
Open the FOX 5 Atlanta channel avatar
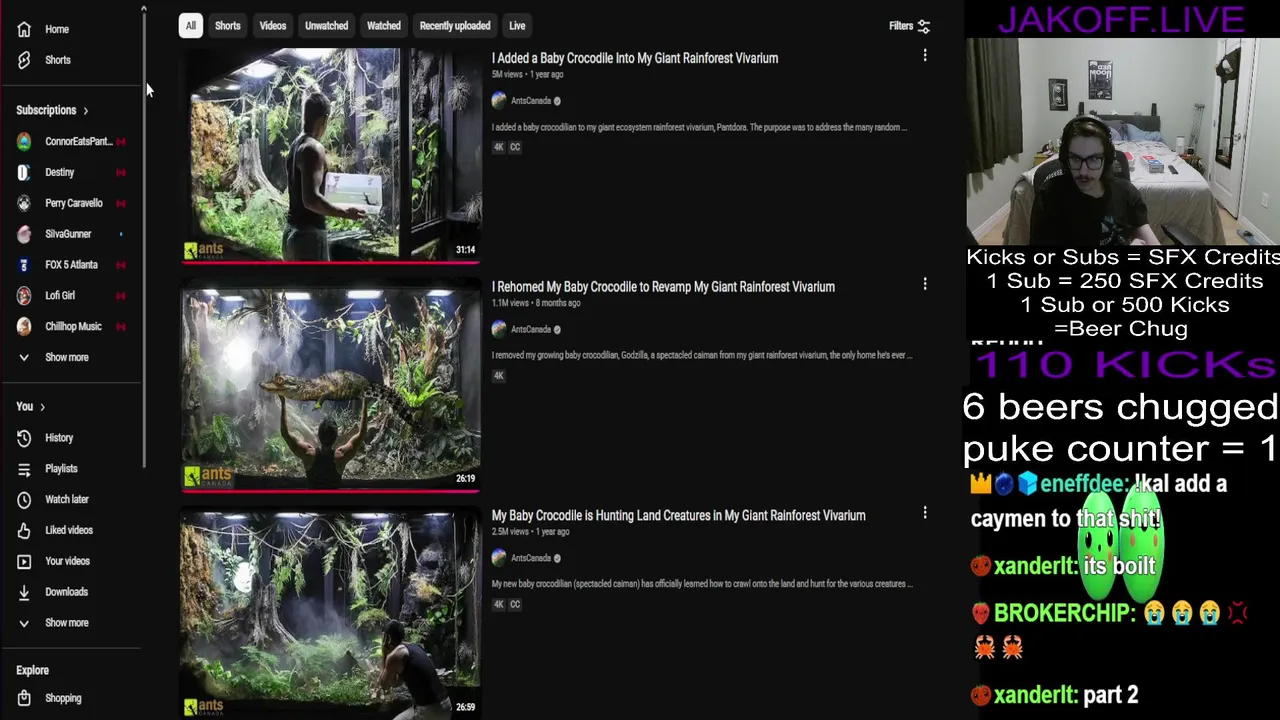pos(24,265)
